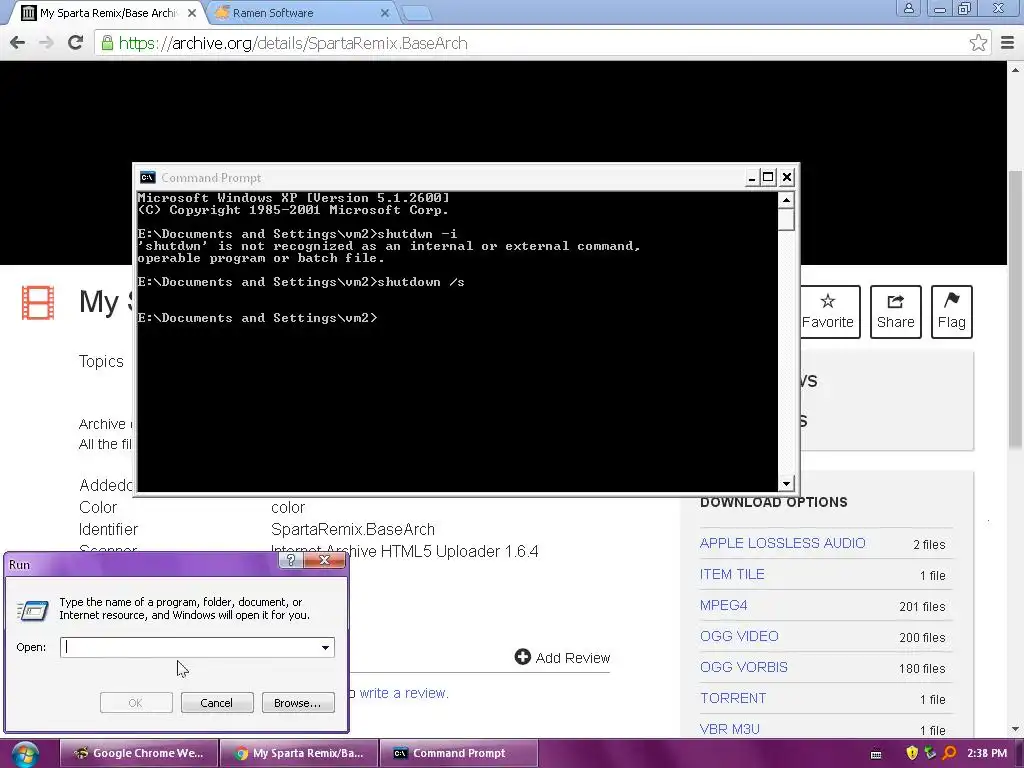1024x768 pixels.
Task: Open the VBR M3U download option
Action: pos(729,729)
